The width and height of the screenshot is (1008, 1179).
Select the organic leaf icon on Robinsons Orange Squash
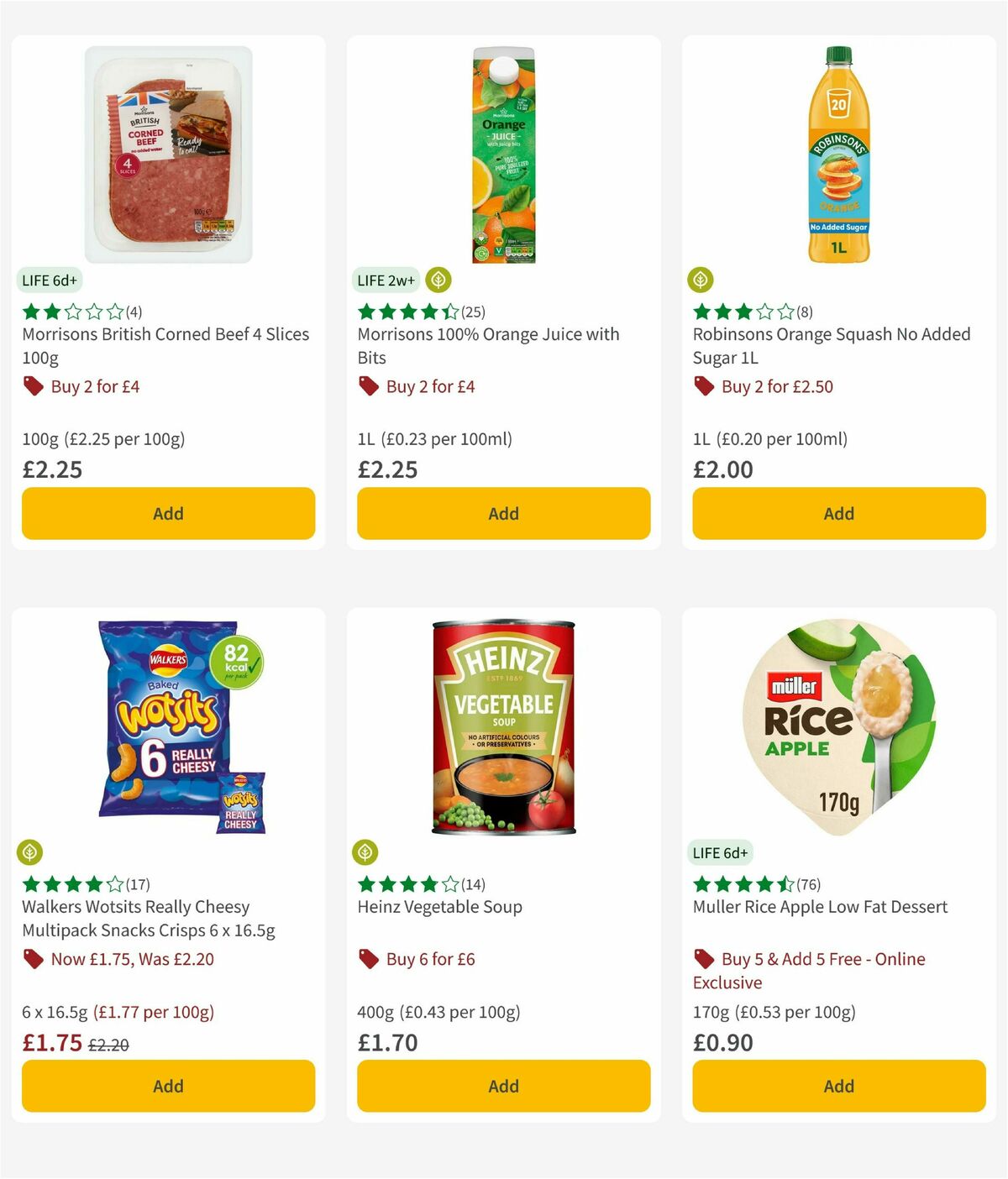tap(701, 280)
